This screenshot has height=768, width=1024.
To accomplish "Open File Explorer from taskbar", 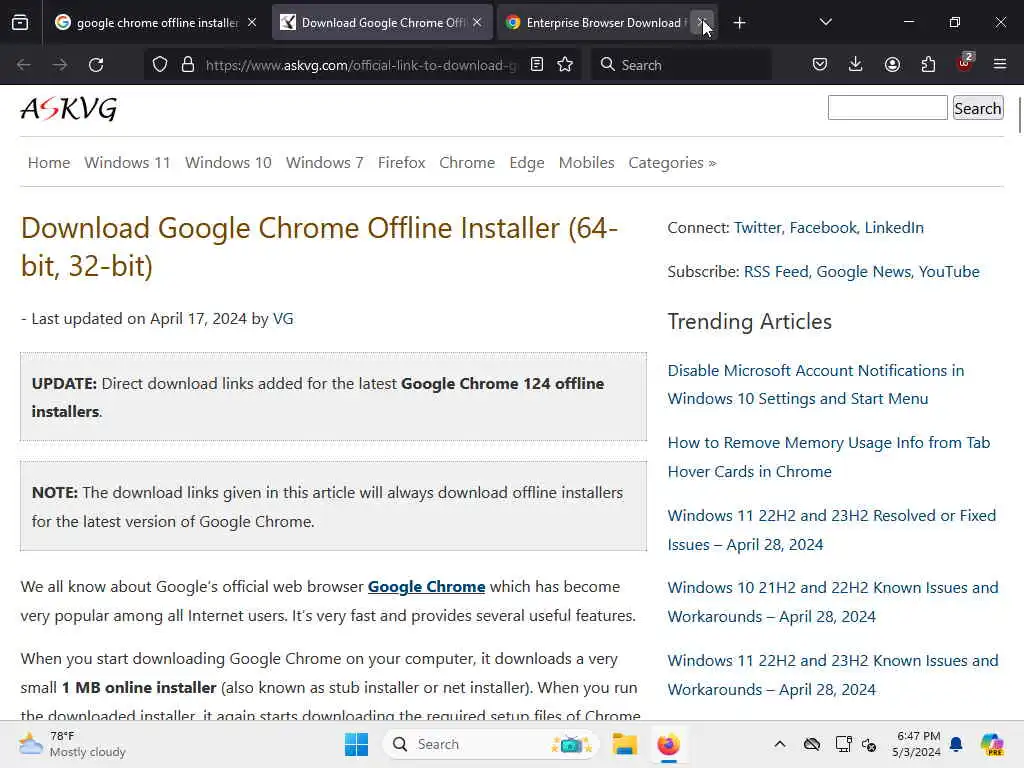I will (624, 744).
